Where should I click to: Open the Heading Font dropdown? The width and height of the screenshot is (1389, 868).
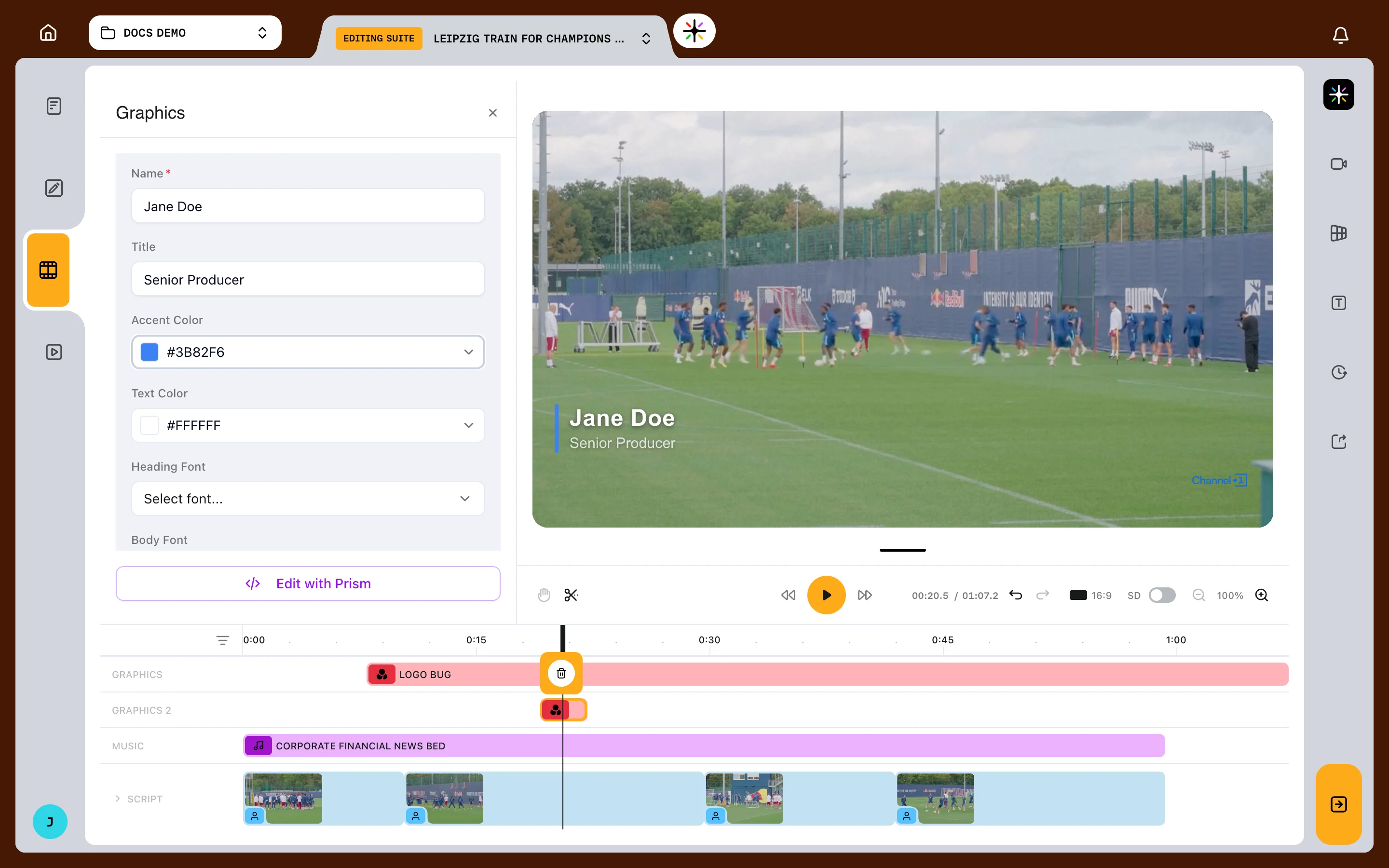click(x=308, y=499)
